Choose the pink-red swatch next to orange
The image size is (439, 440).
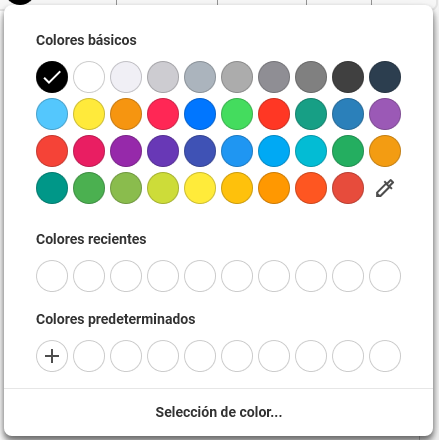(163, 114)
